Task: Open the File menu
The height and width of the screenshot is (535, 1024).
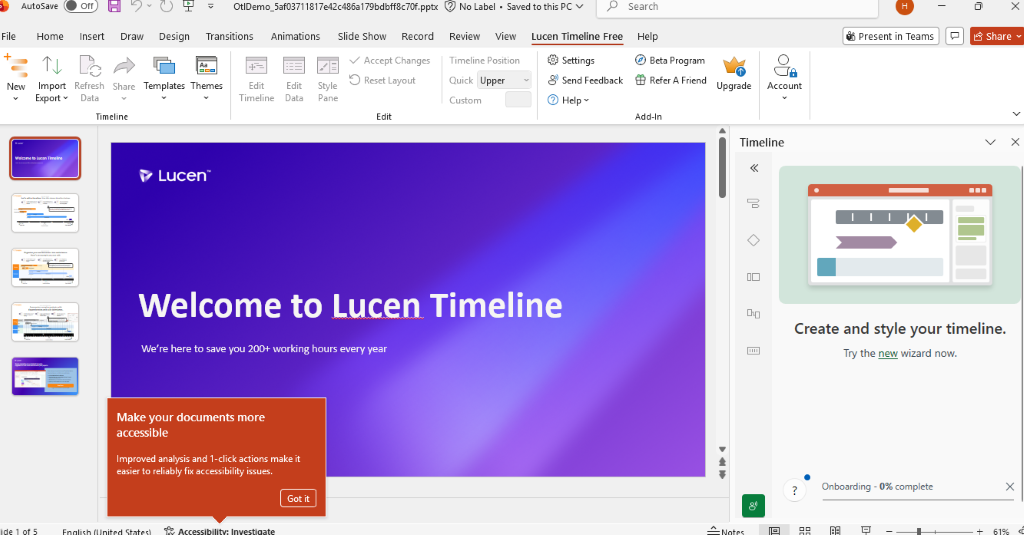Action: [x=8, y=37]
